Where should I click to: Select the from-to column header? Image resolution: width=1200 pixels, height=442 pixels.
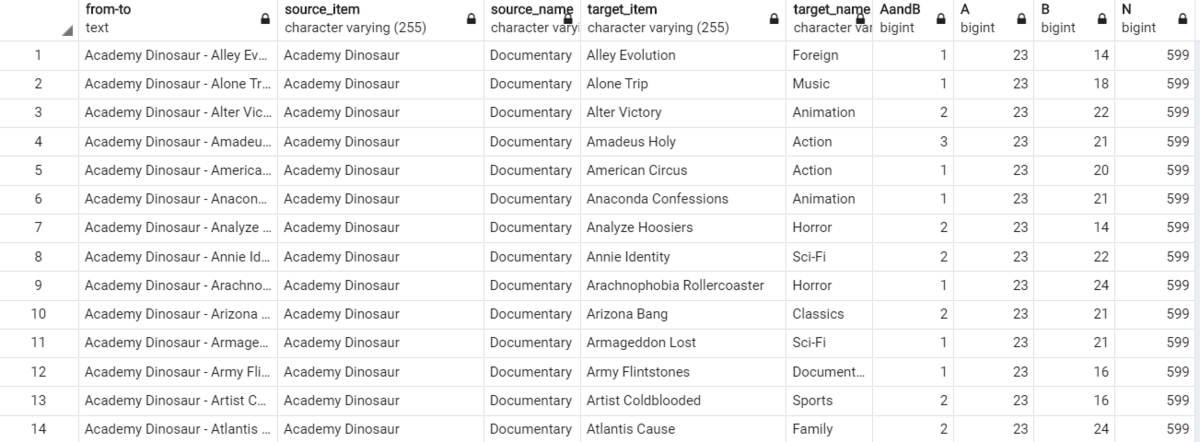click(x=178, y=20)
